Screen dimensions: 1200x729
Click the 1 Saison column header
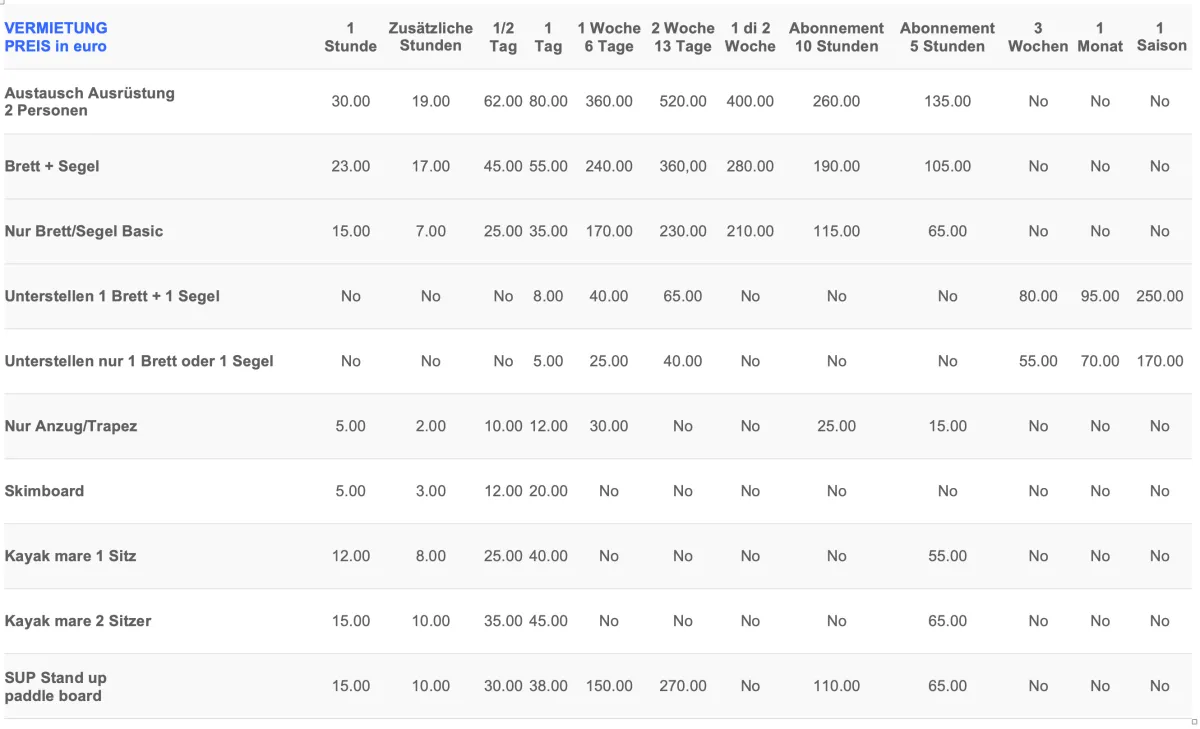tap(1161, 37)
